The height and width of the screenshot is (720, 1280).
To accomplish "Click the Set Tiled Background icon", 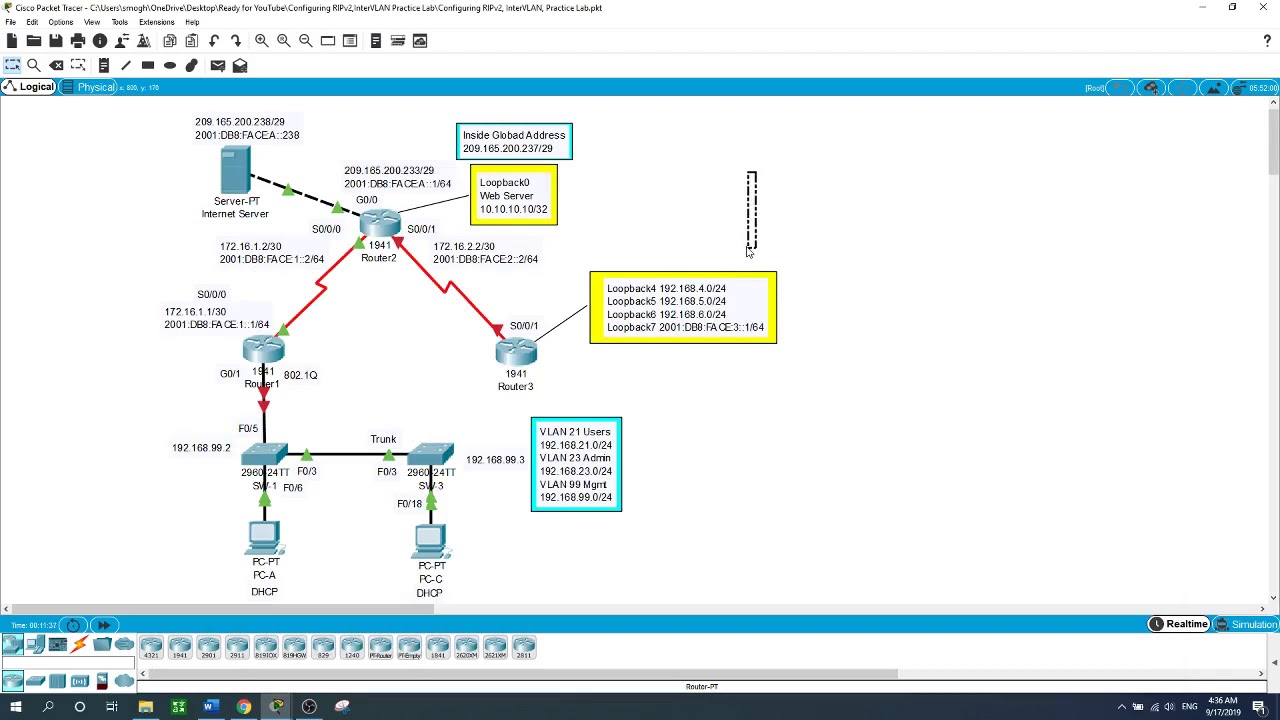I will 1213,88.
